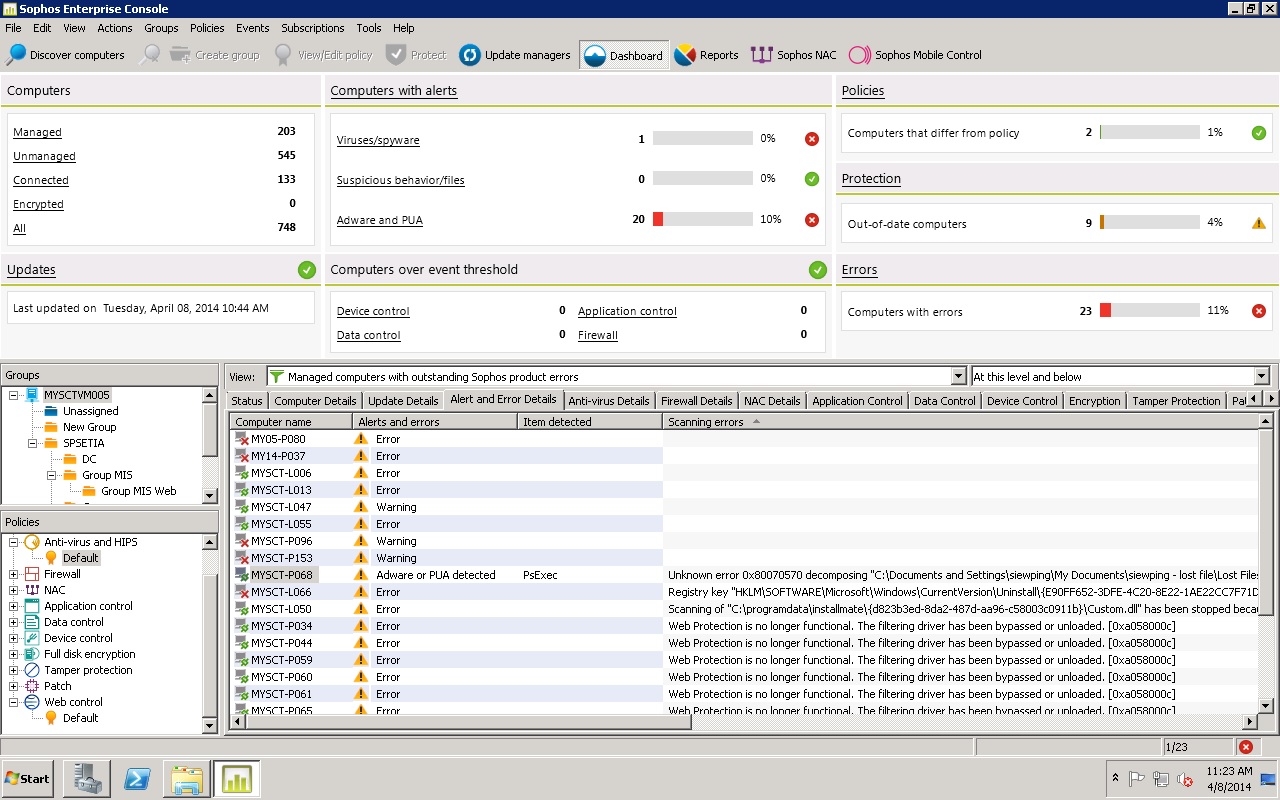
Task: Click the red error icon beside Viruses/spyware
Action: pos(812,139)
